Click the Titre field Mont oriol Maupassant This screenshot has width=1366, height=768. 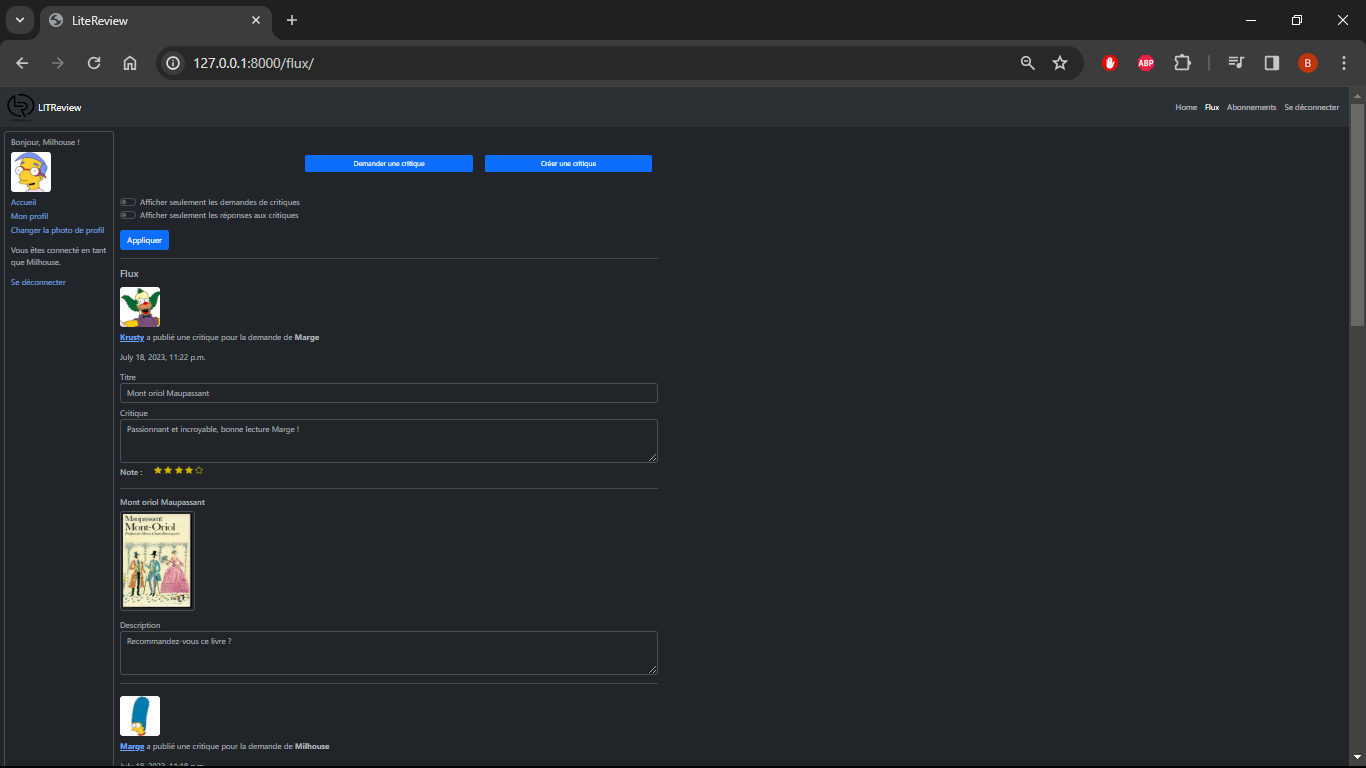tap(389, 393)
